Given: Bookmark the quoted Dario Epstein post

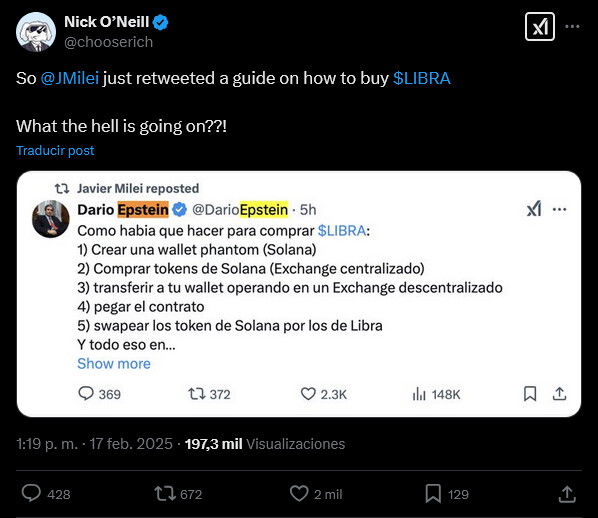Looking at the screenshot, I should coord(530,394).
